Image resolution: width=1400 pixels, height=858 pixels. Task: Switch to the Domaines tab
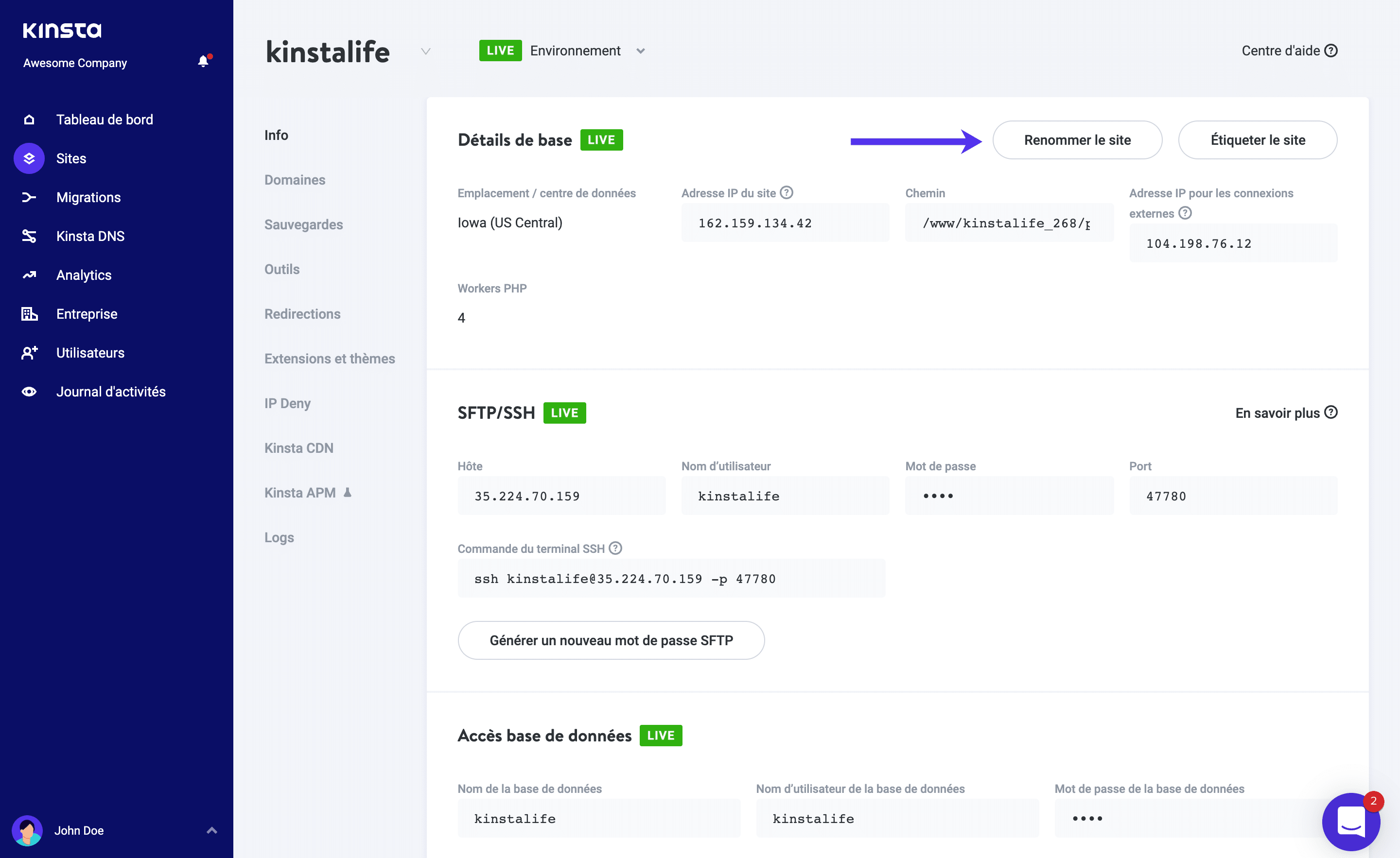[295, 179]
